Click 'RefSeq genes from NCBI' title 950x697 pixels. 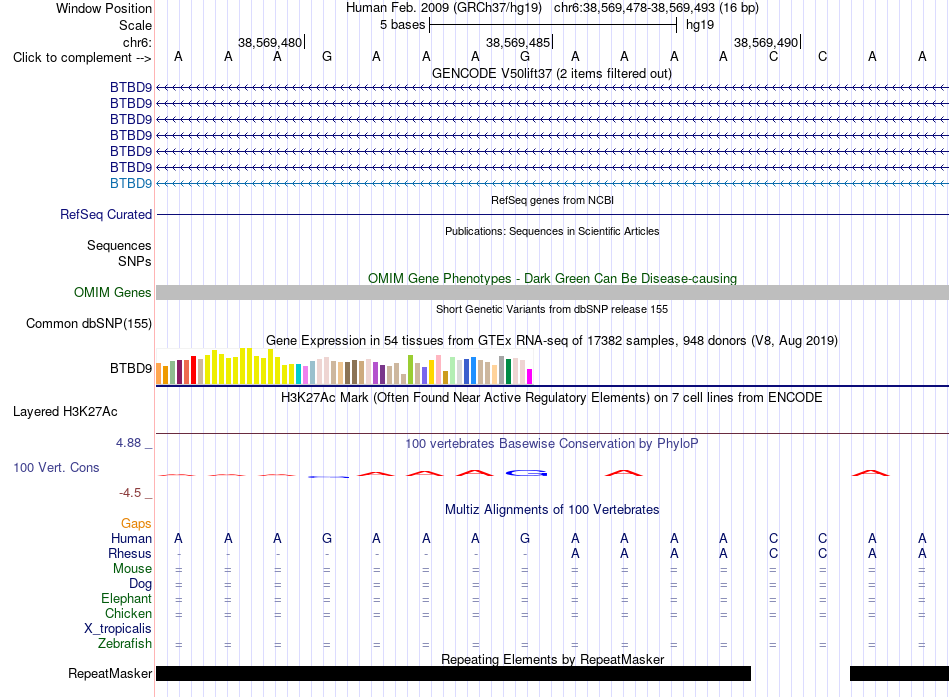(552, 200)
